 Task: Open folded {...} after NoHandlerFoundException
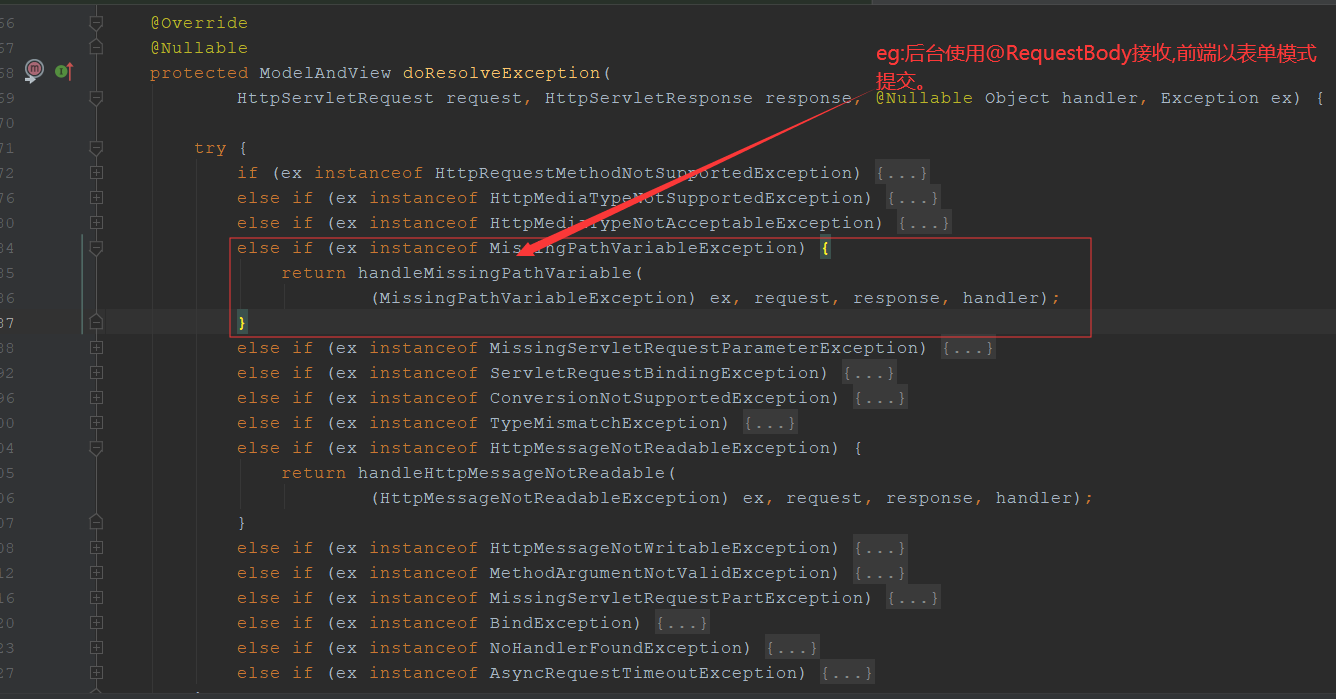(x=792, y=648)
